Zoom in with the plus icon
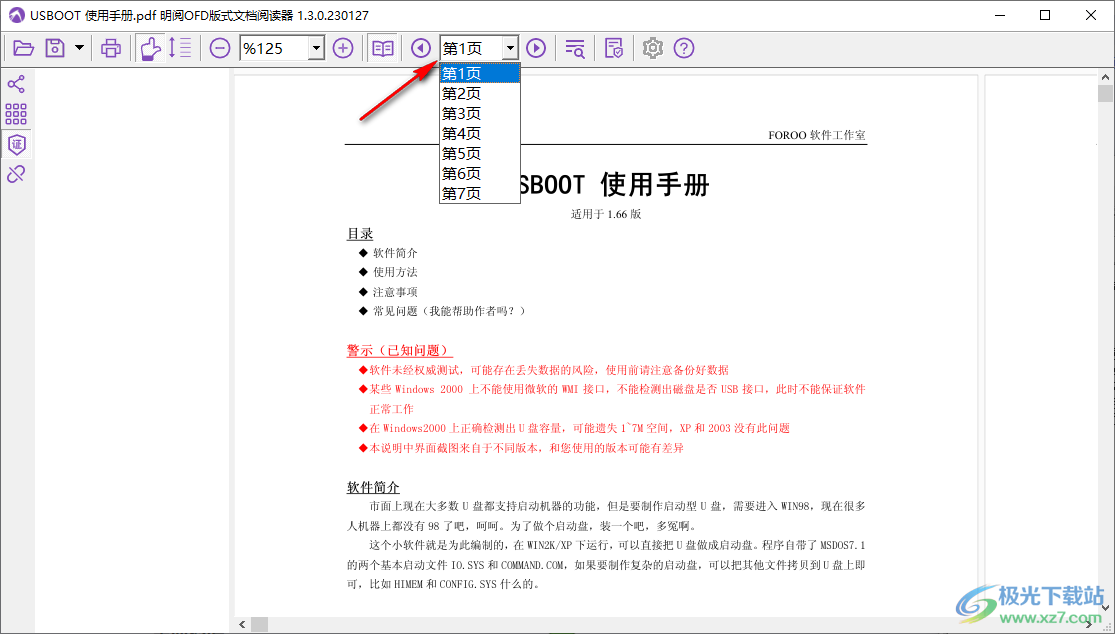The height and width of the screenshot is (634, 1115). (x=343, y=48)
